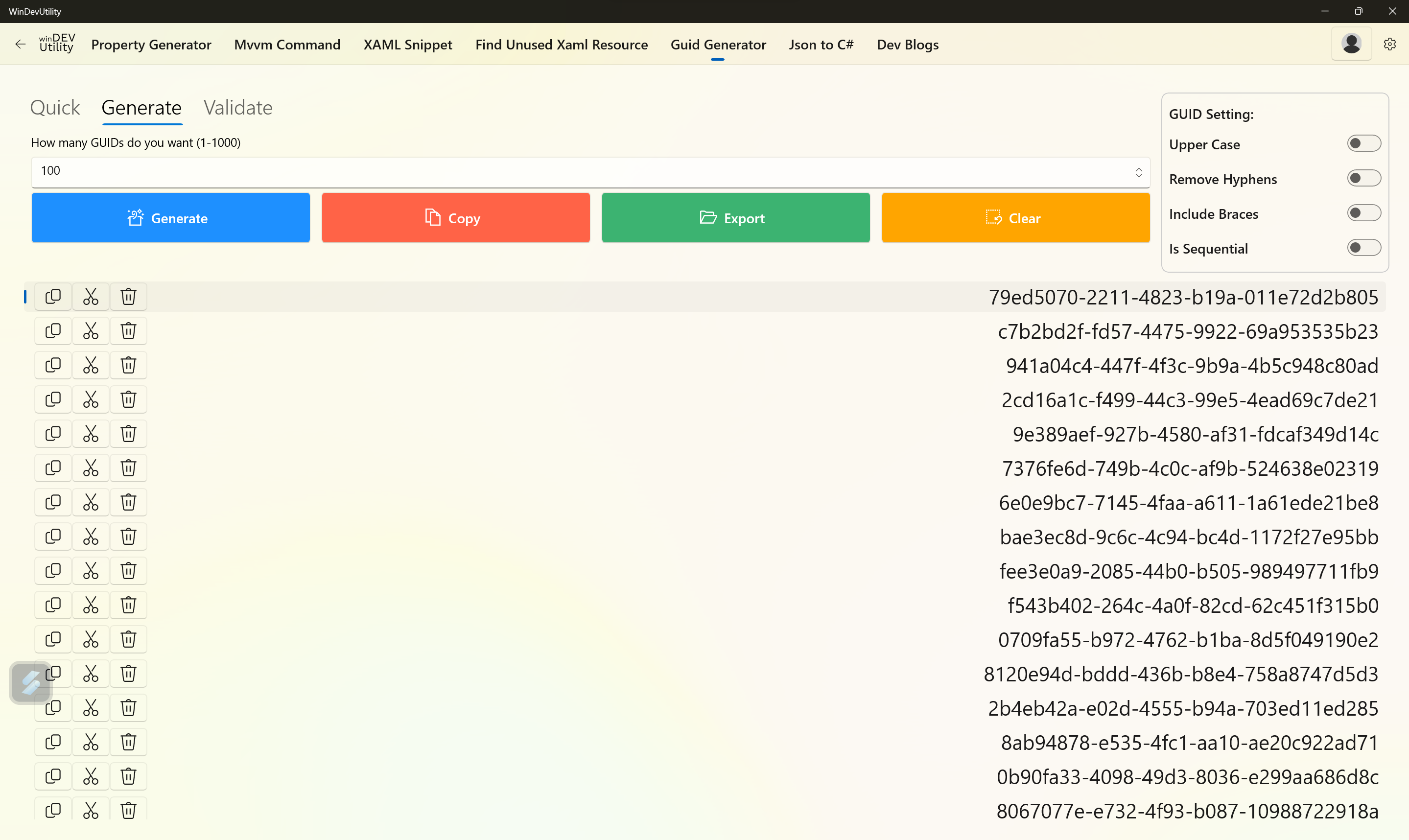The image size is (1409, 840).
Task: Switch to the Validate tab
Action: [238, 108]
